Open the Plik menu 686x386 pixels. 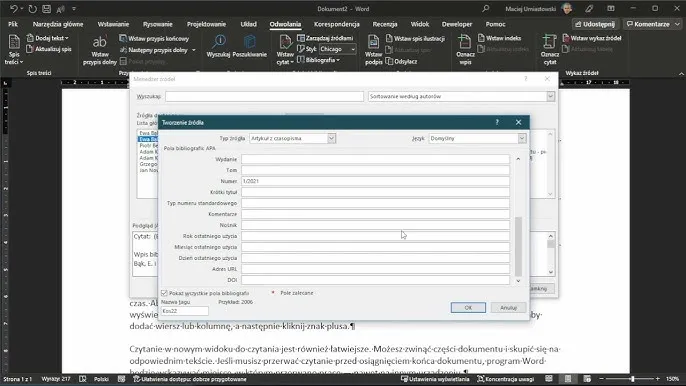click(13, 24)
